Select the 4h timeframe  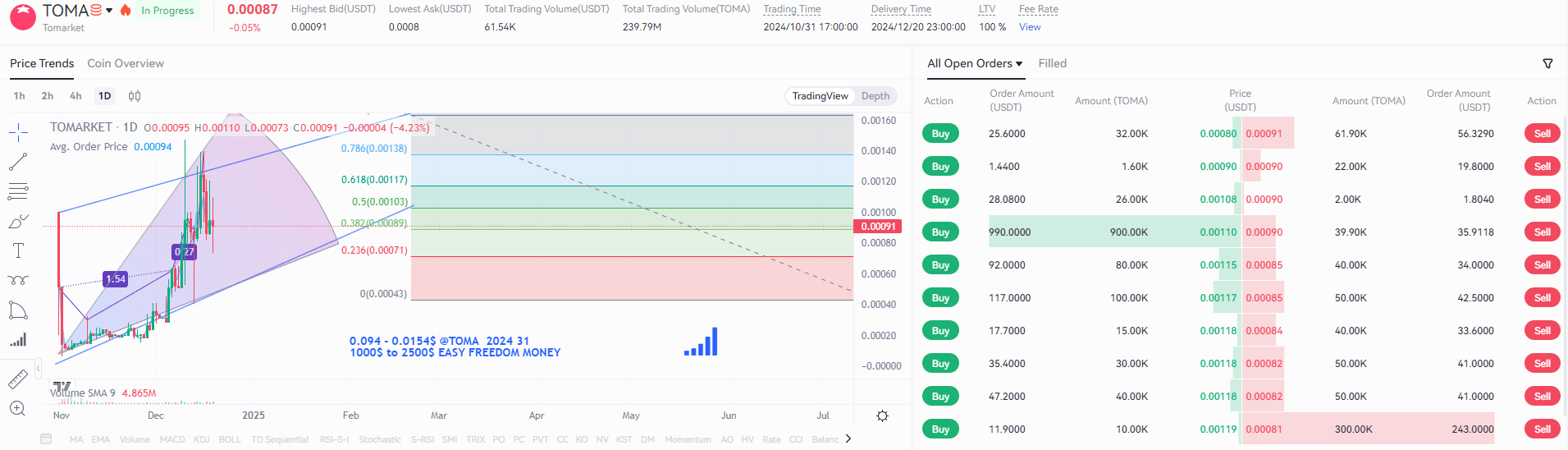click(x=75, y=96)
